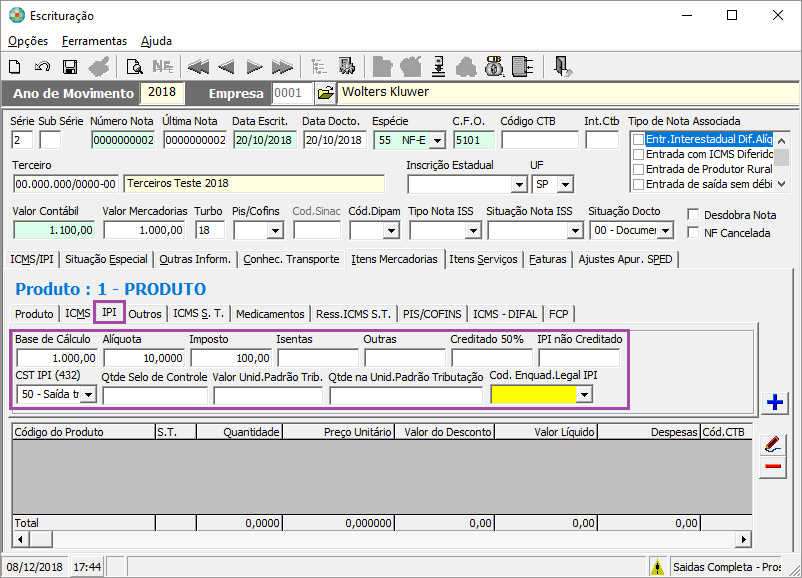Go to the previous record arrow
The image size is (802, 578).
(226, 67)
